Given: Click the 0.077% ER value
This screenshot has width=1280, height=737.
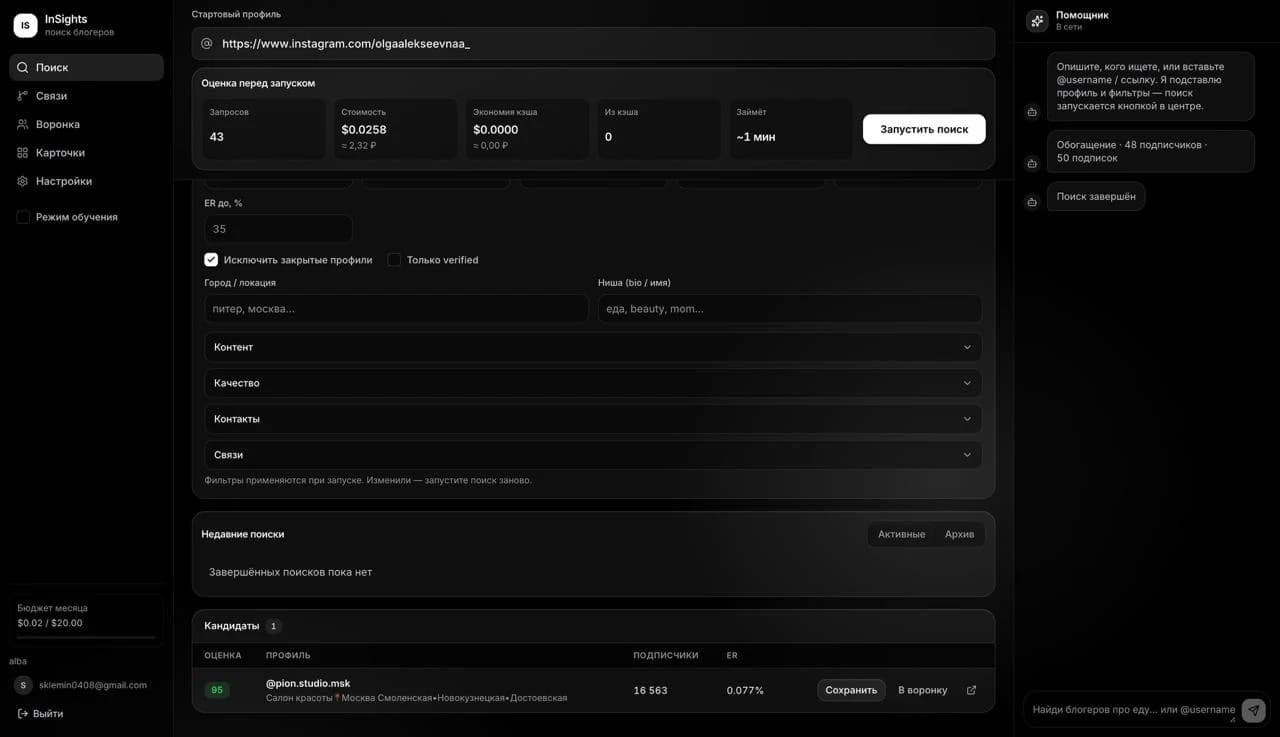Looking at the screenshot, I should (745, 690).
